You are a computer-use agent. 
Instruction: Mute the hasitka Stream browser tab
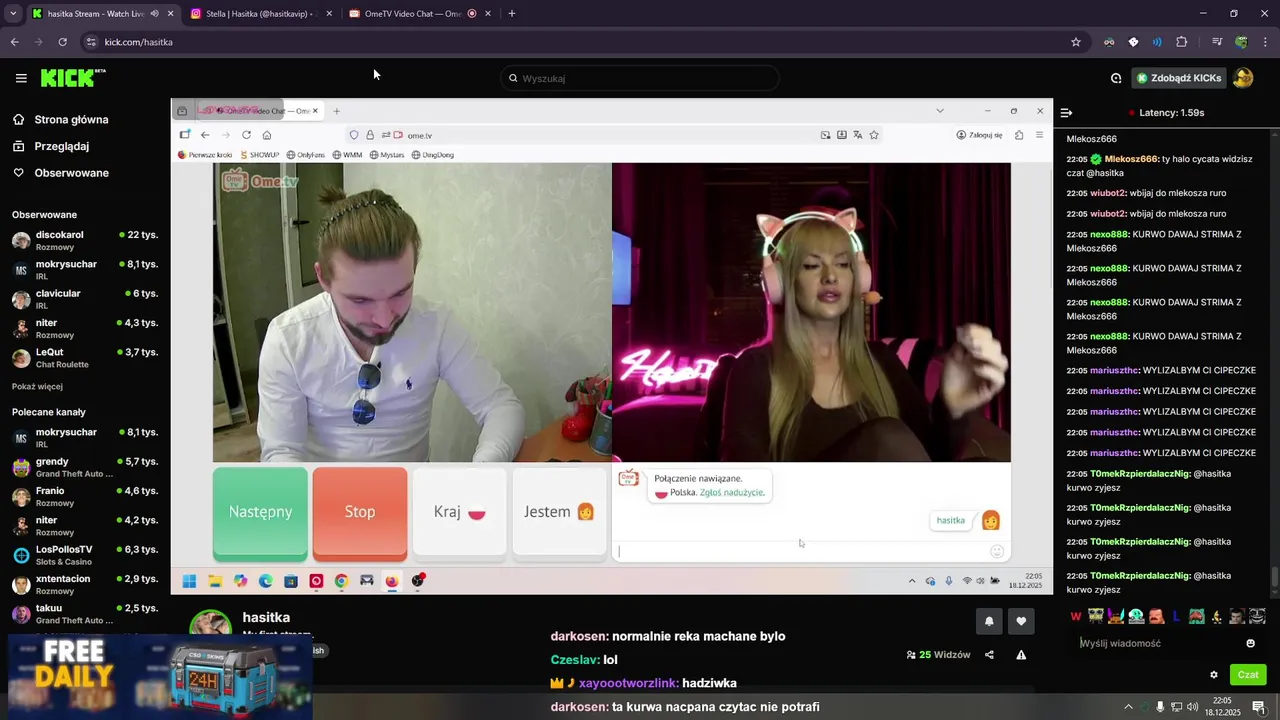pyautogui.click(x=154, y=14)
